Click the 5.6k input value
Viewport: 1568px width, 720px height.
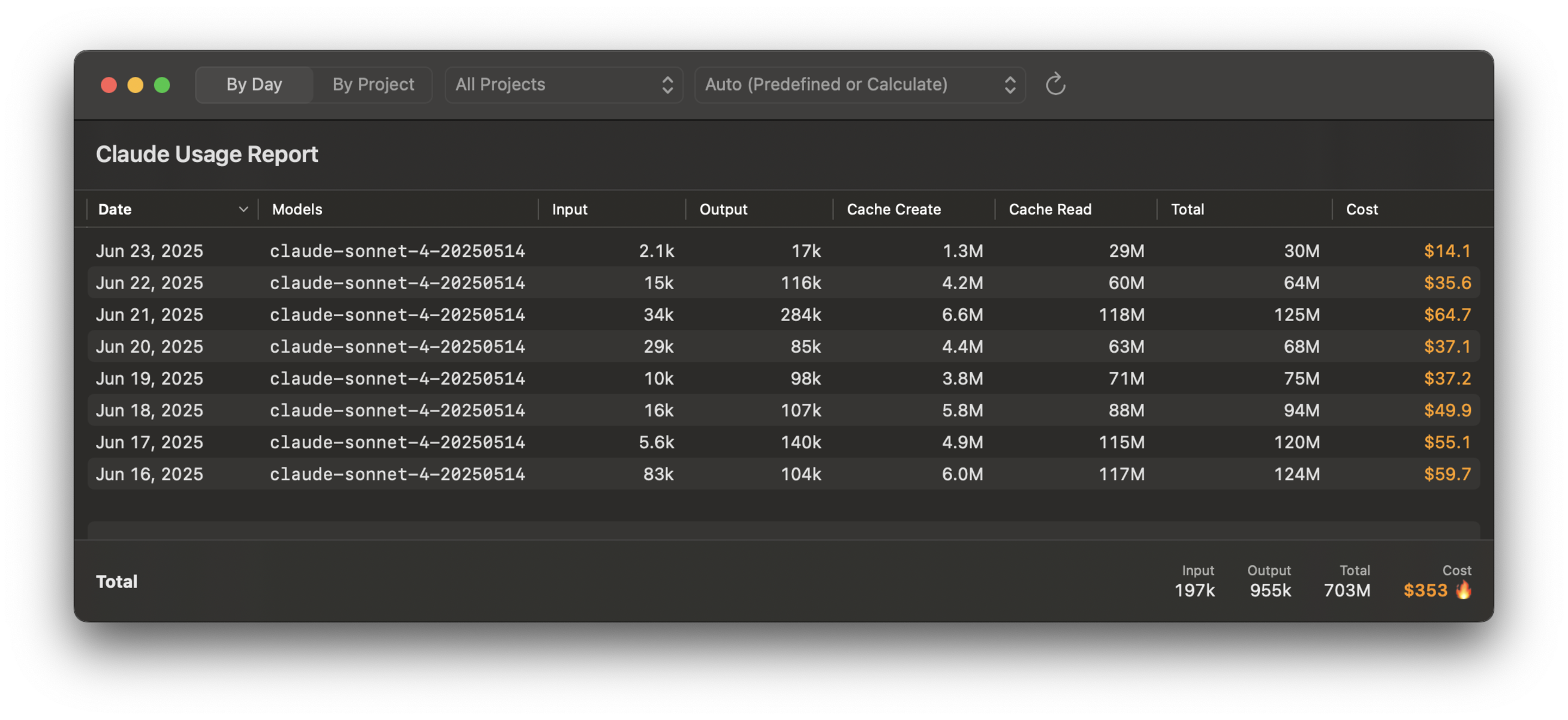pyautogui.click(x=656, y=442)
